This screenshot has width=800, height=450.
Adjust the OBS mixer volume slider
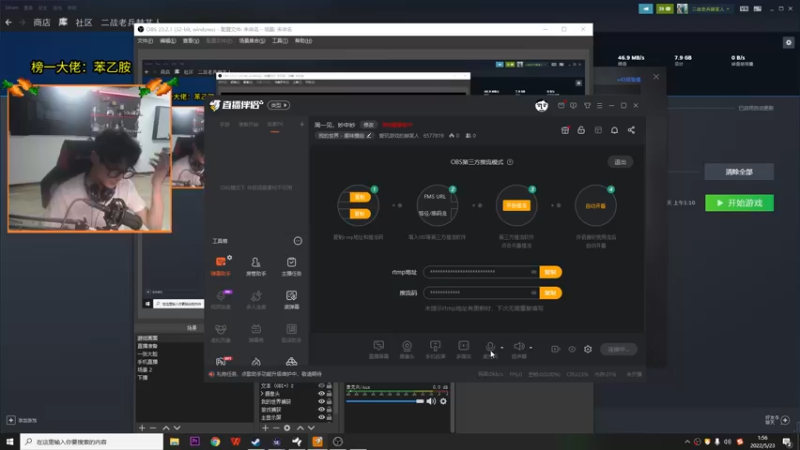(x=385, y=402)
